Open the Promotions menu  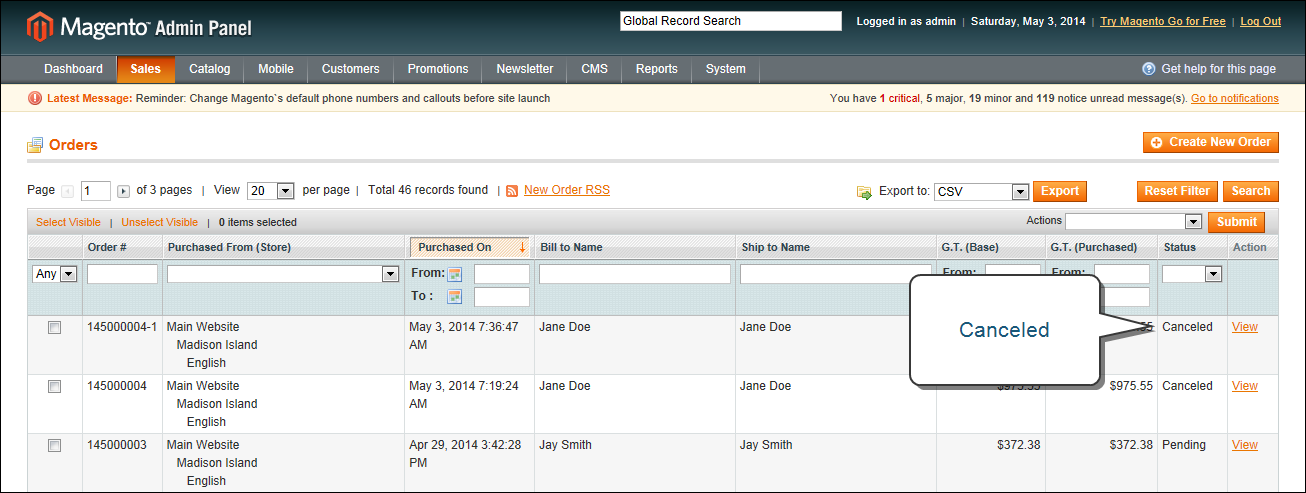tap(438, 69)
